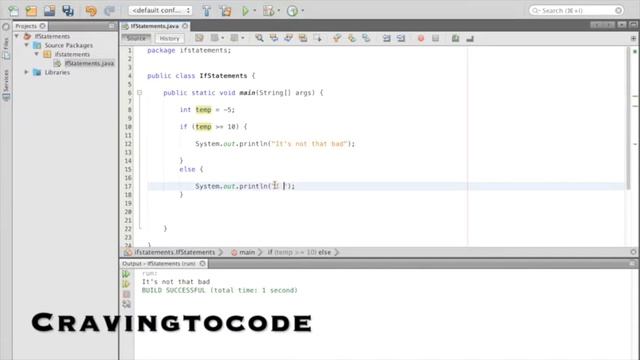Click the New File toolbar icon
Screen dimensions: 640x360
13,11
